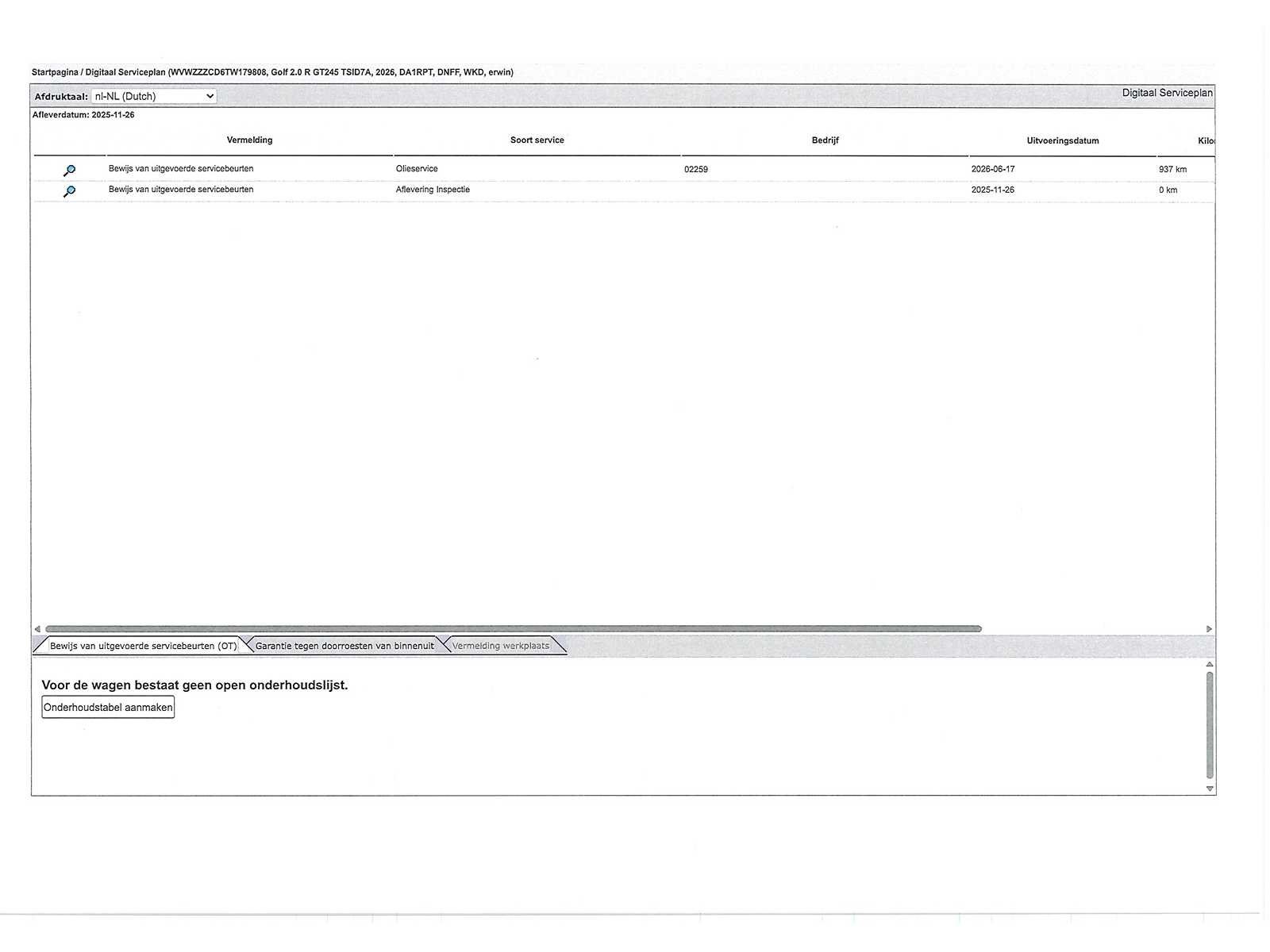Click the horizontal scrollbar thumb
The height and width of the screenshot is (952, 1270).
(514, 629)
